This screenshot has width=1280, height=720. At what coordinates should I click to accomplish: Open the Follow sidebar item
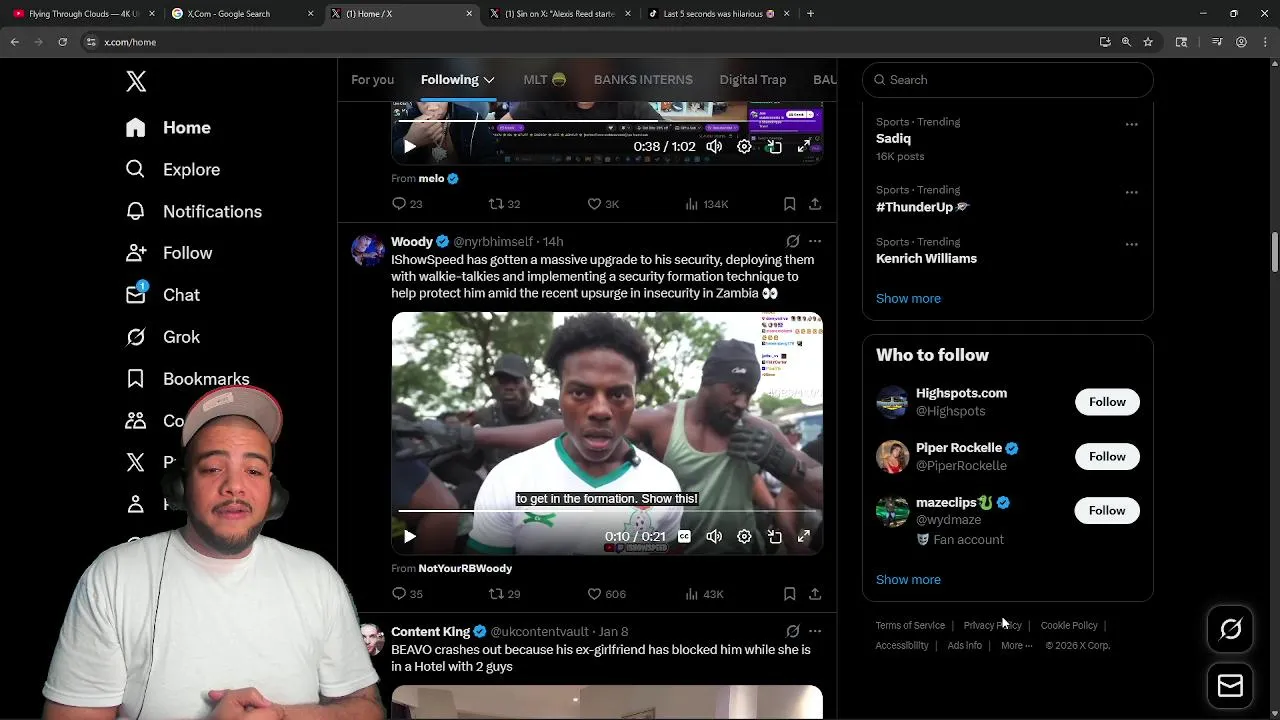pyautogui.click(x=168, y=254)
